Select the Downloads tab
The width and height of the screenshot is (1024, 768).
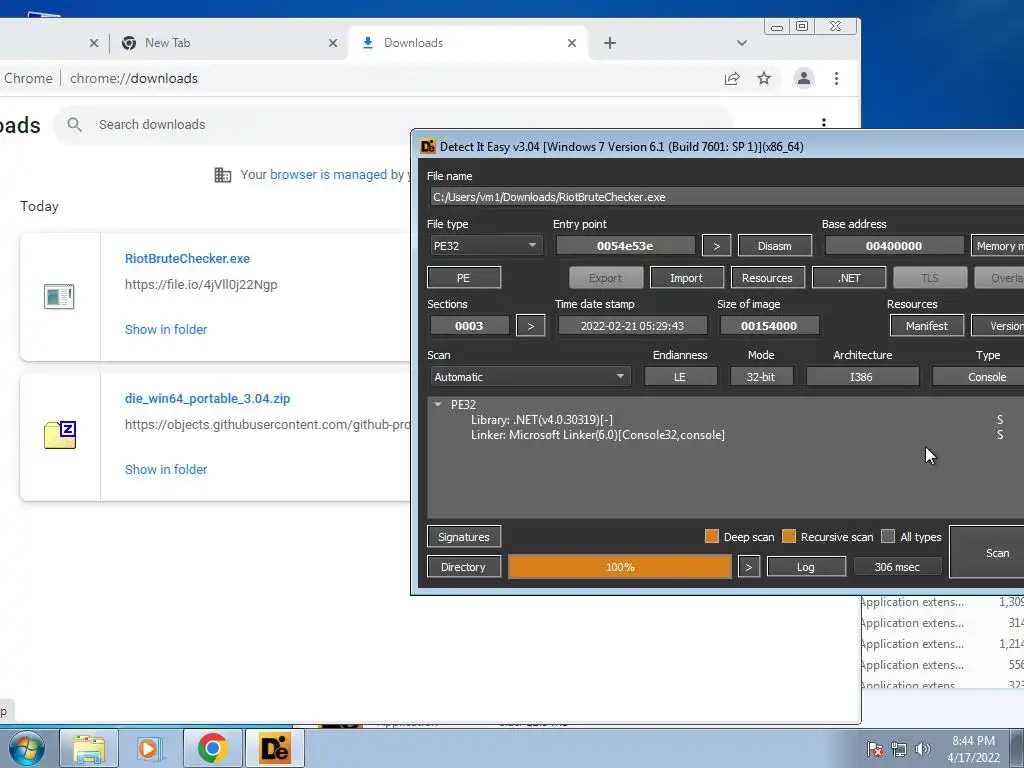(468, 43)
